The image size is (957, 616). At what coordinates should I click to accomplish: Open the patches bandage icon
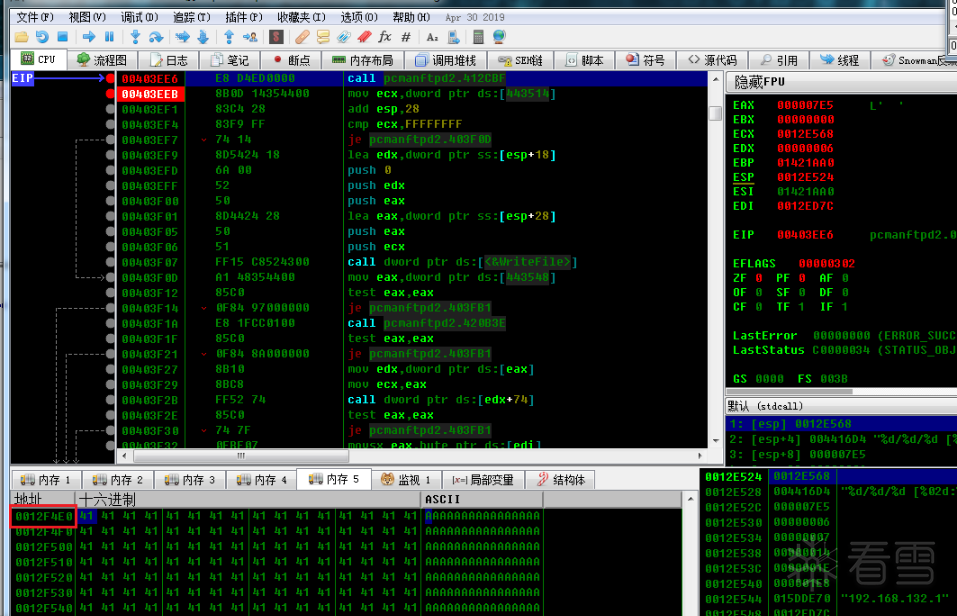point(302,37)
